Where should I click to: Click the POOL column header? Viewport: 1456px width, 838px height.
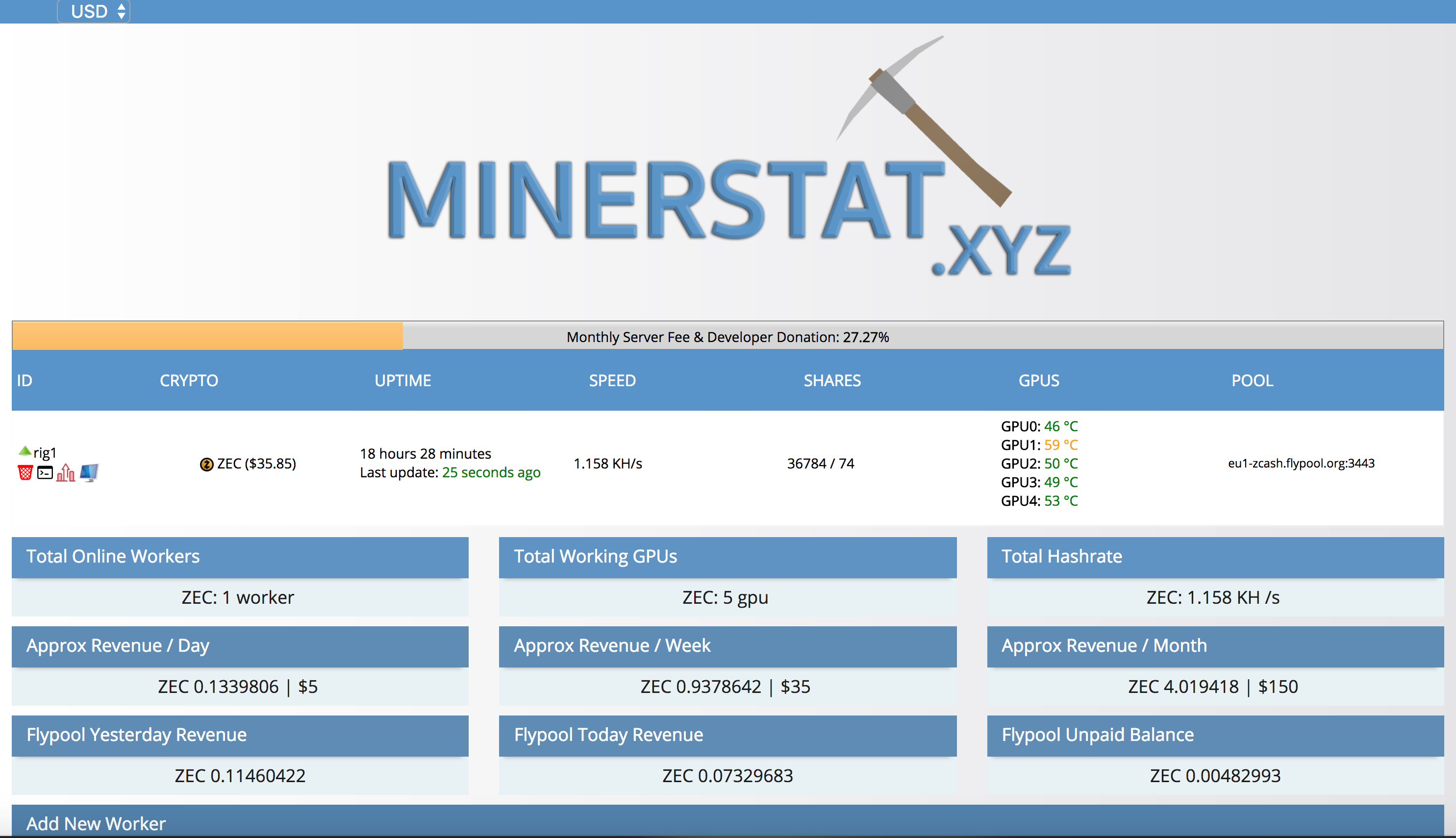[x=1252, y=380]
